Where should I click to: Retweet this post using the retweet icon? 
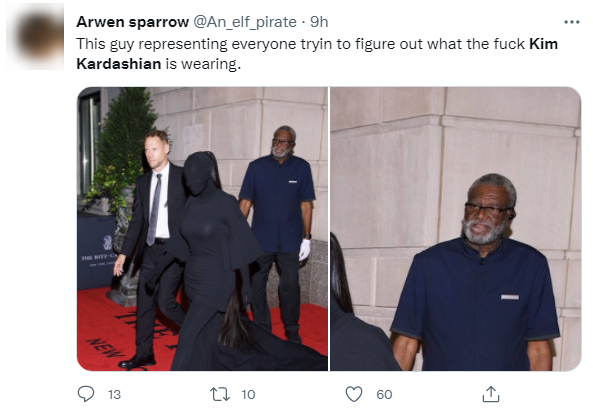[220, 394]
